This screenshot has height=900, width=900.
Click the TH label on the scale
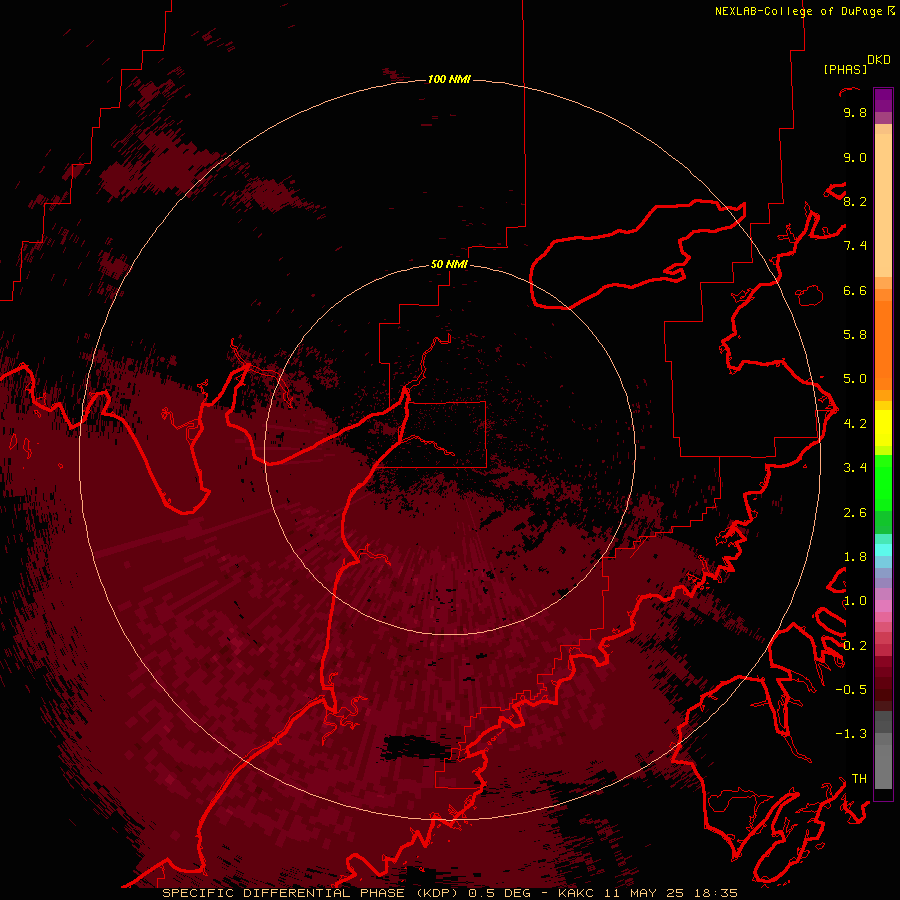coord(859,778)
